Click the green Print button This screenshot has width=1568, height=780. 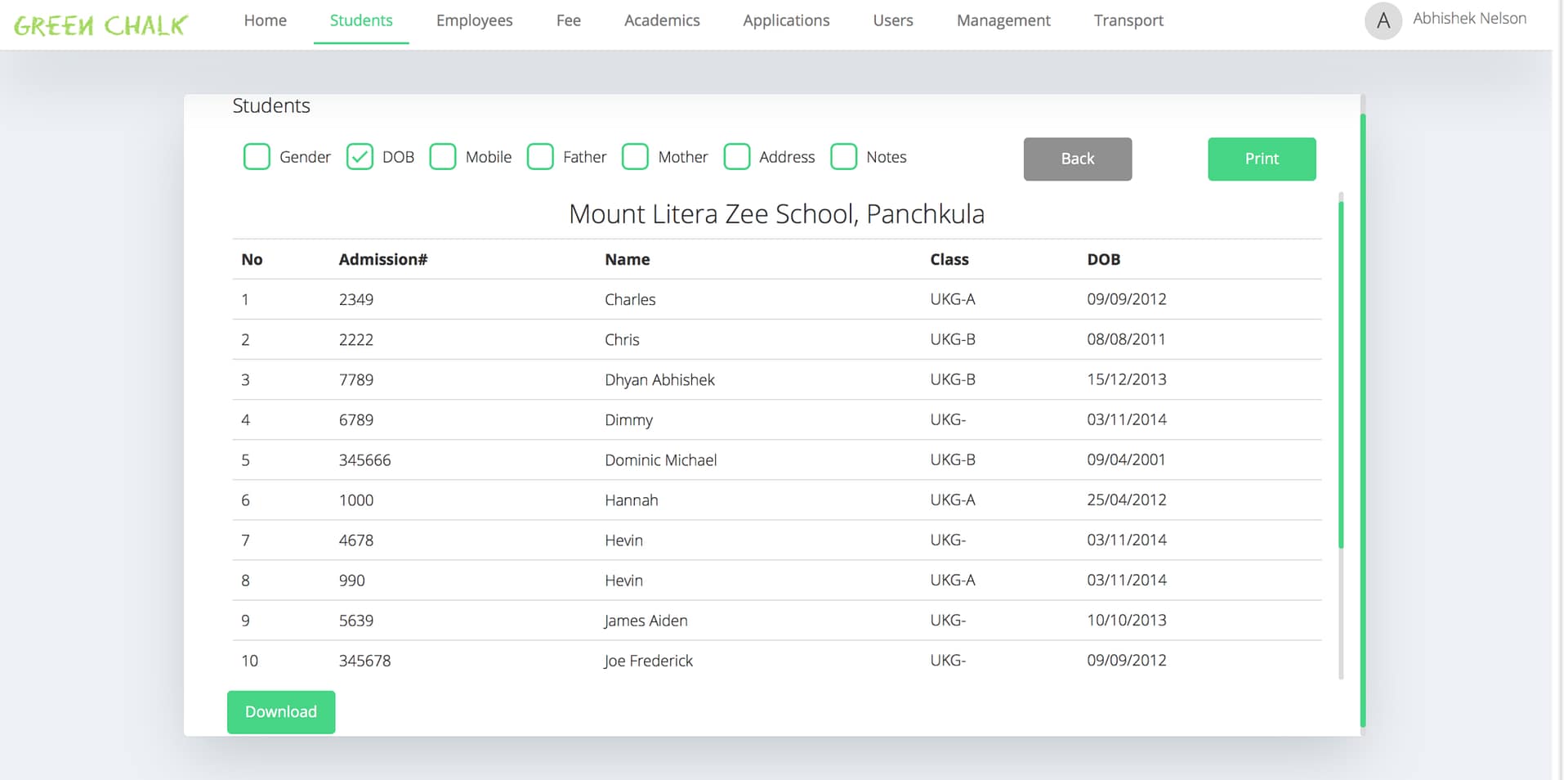click(x=1261, y=159)
